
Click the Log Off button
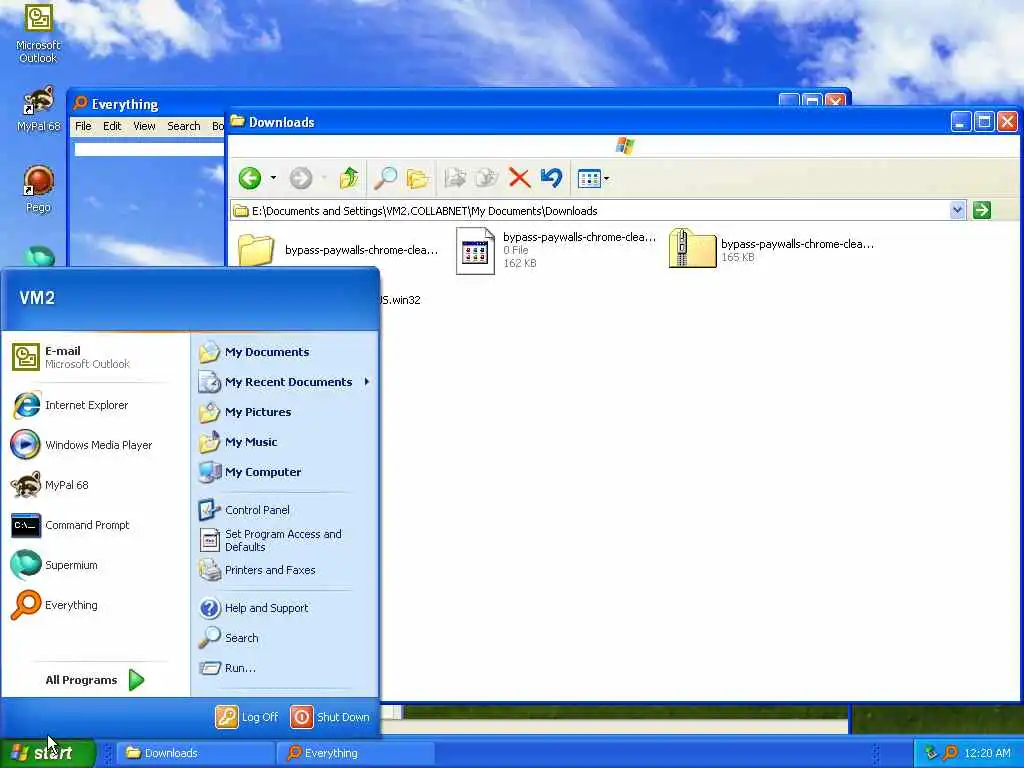coord(247,717)
